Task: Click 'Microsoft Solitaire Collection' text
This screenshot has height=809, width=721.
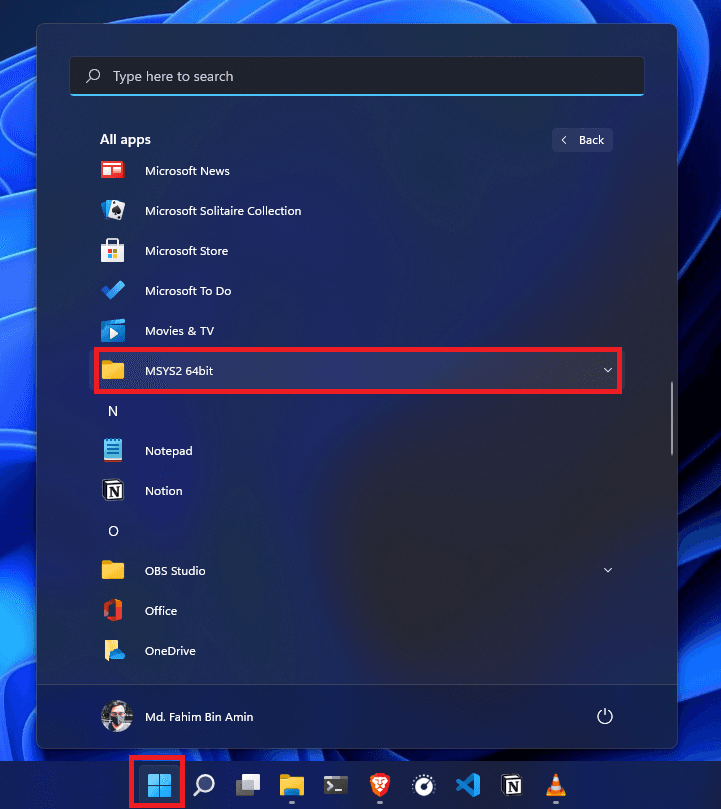Action: [x=223, y=211]
